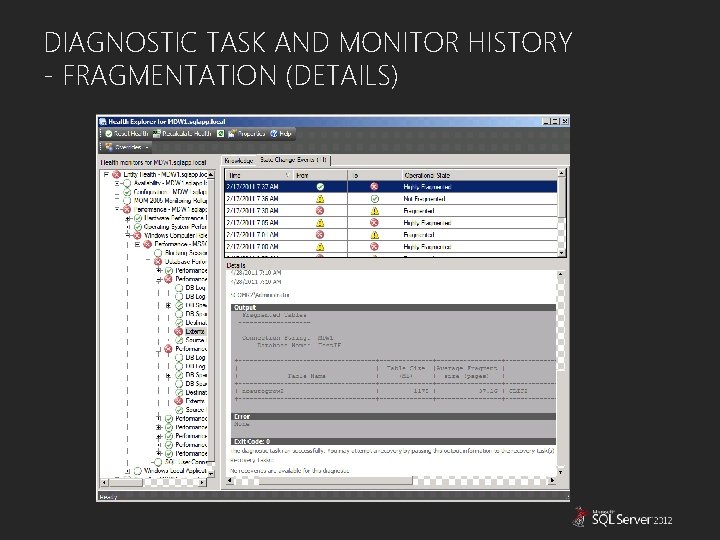Select Entity Health - MDW1 tree node
This screenshot has width=720, height=540.
click(x=165, y=174)
